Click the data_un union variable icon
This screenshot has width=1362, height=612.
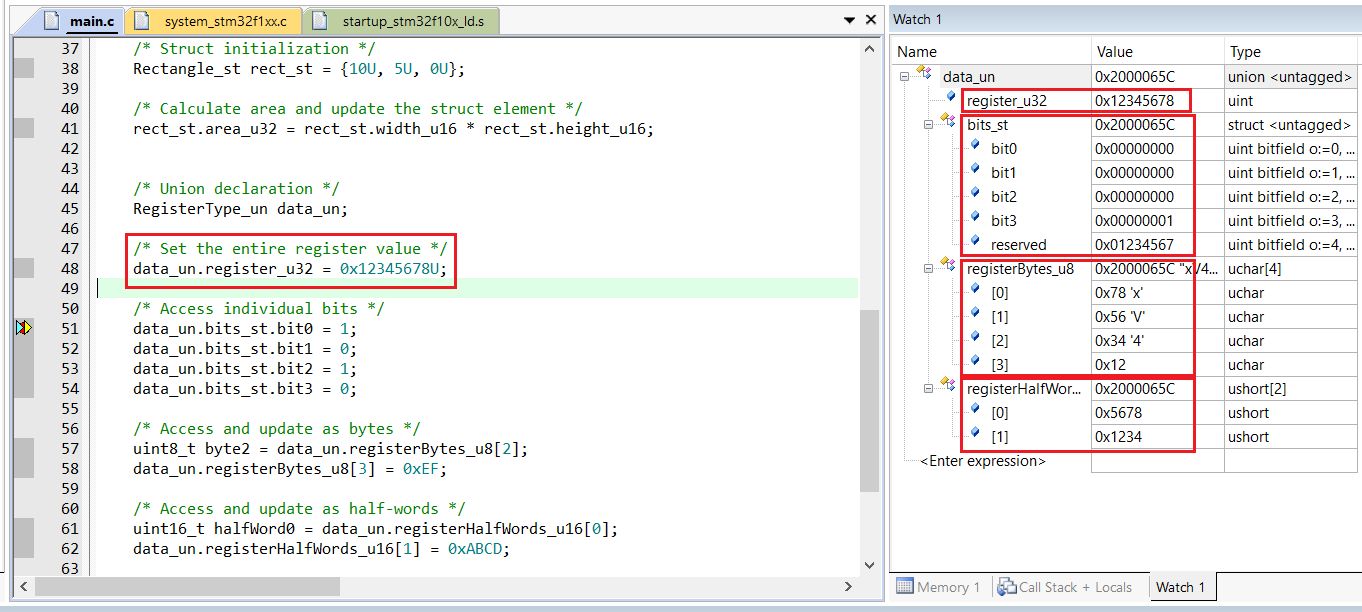pyautogui.click(x=924, y=75)
